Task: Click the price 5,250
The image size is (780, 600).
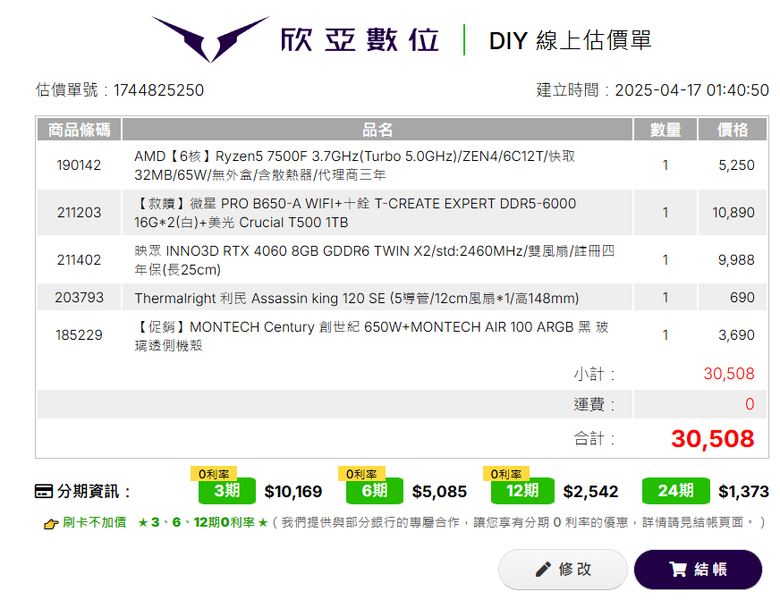Action: (x=736, y=165)
